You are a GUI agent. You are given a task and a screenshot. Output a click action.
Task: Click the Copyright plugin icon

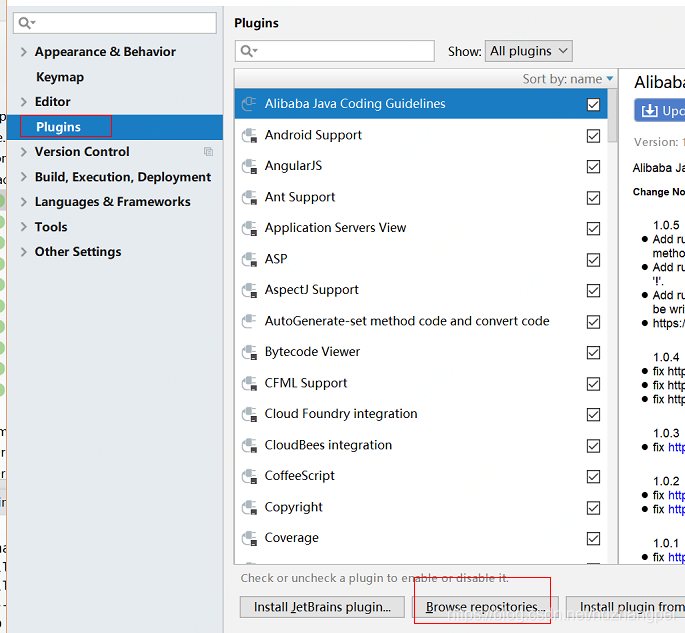(x=249, y=508)
